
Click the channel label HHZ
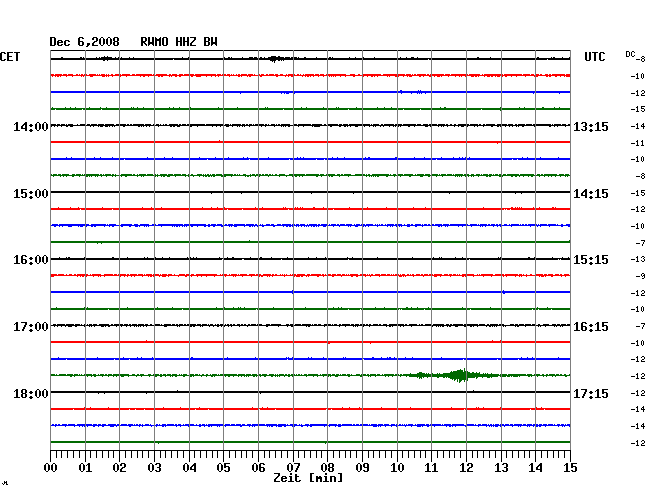click(186, 42)
